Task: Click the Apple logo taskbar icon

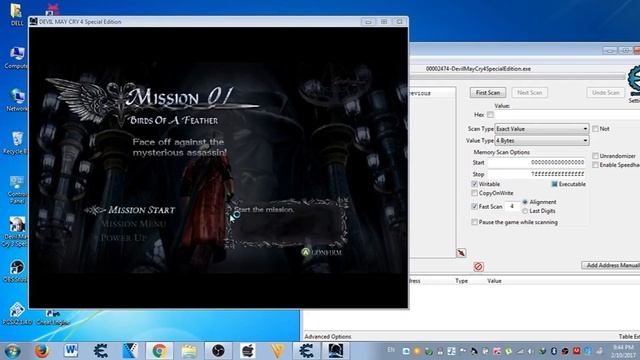Action: pos(248,351)
